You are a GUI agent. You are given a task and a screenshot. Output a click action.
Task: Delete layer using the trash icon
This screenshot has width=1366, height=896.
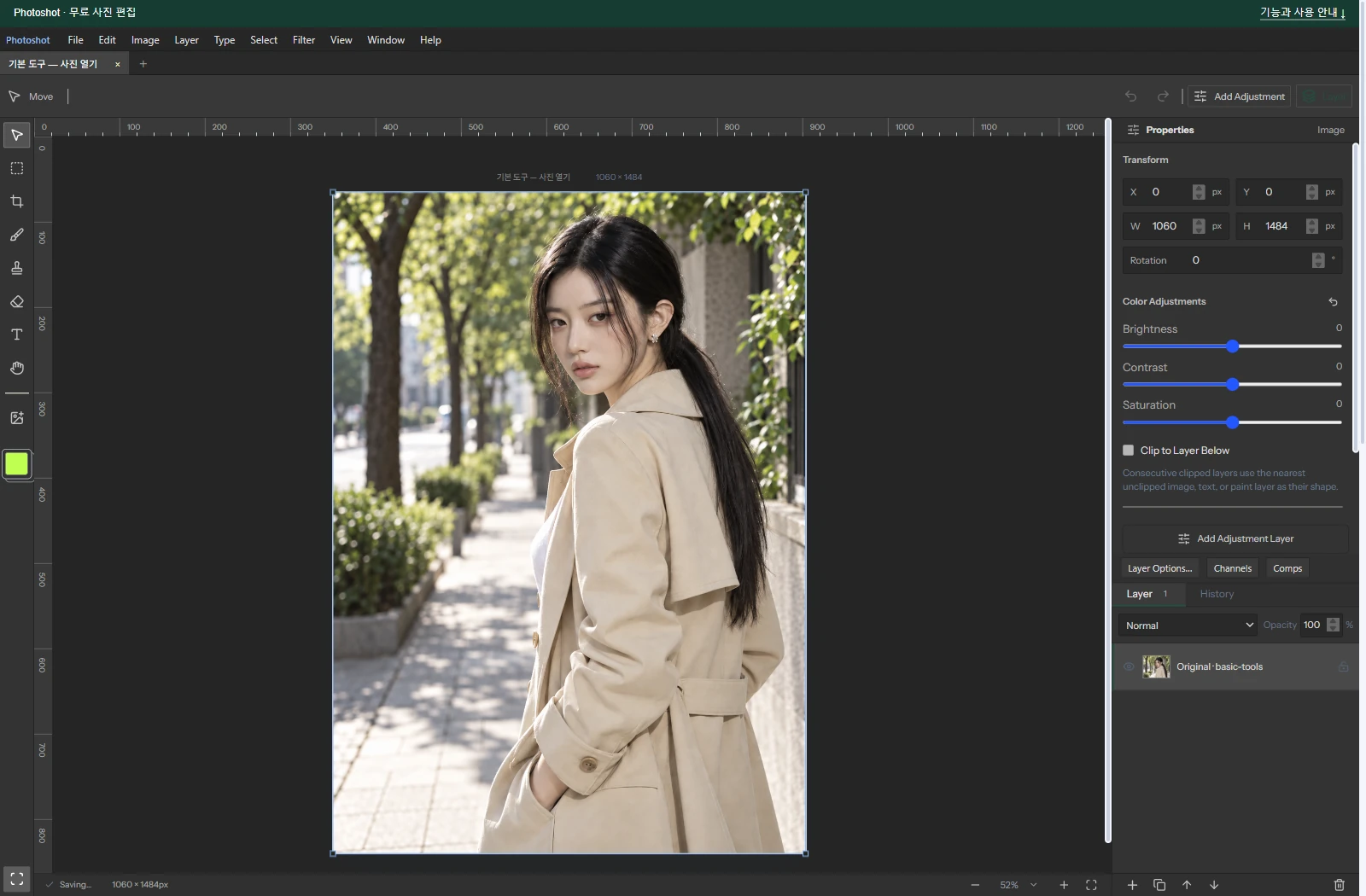click(1339, 885)
